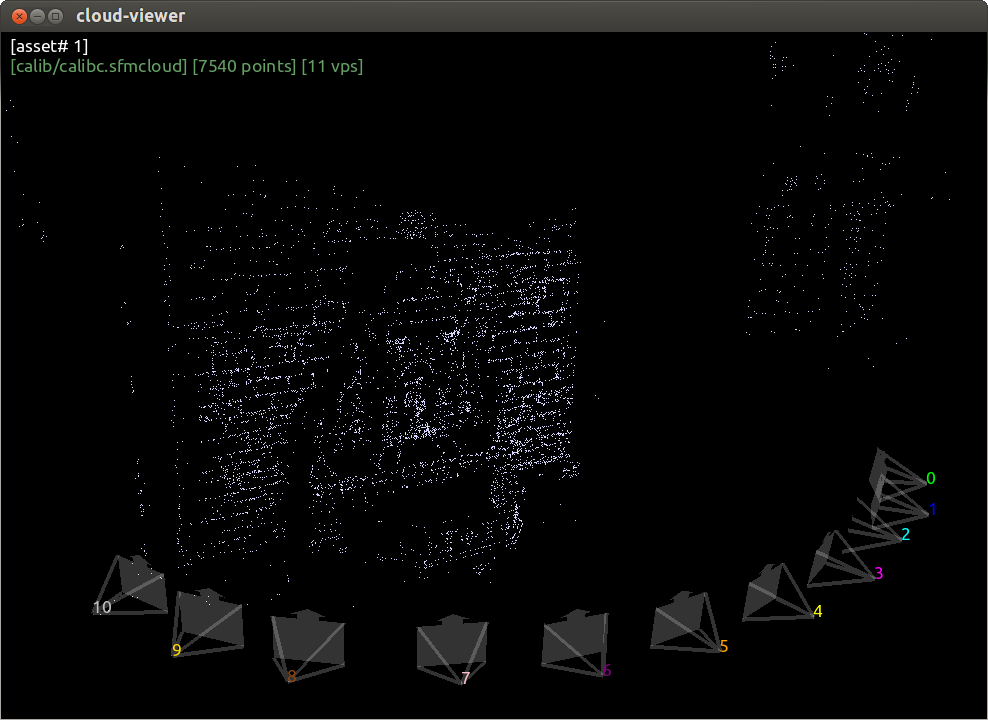Click the calib/calibc.sfmcloud filename text

pyautogui.click(x=99, y=66)
